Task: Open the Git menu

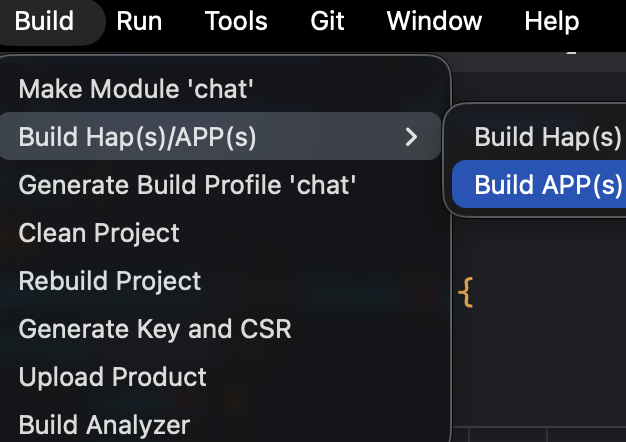Action: 326,21
